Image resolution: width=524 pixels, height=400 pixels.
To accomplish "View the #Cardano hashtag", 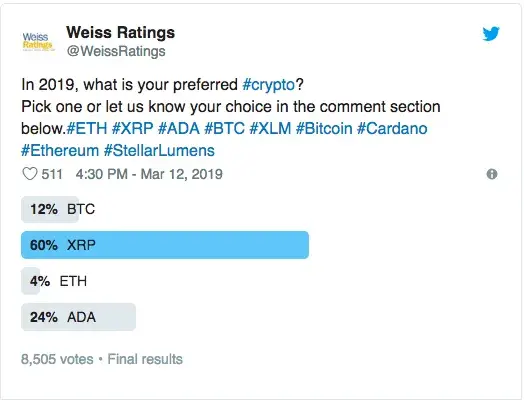I will pyautogui.click(x=392, y=129).
